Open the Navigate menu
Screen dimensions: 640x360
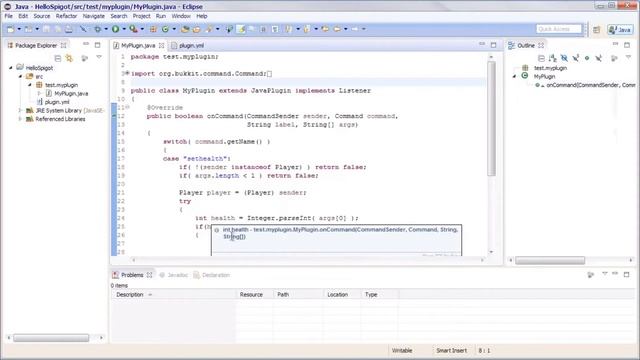click(93, 16)
